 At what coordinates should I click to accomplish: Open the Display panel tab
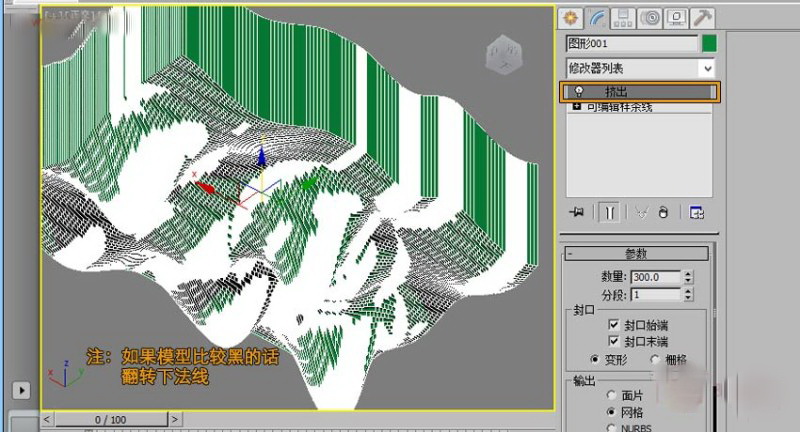point(676,17)
